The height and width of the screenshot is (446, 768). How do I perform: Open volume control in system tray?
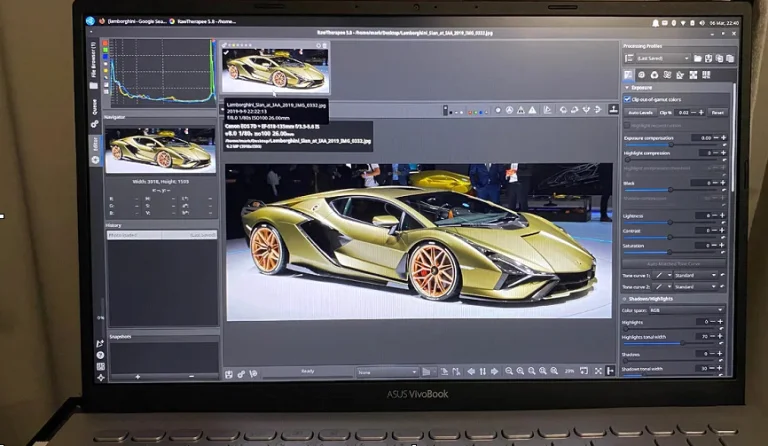(x=702, y=23)
